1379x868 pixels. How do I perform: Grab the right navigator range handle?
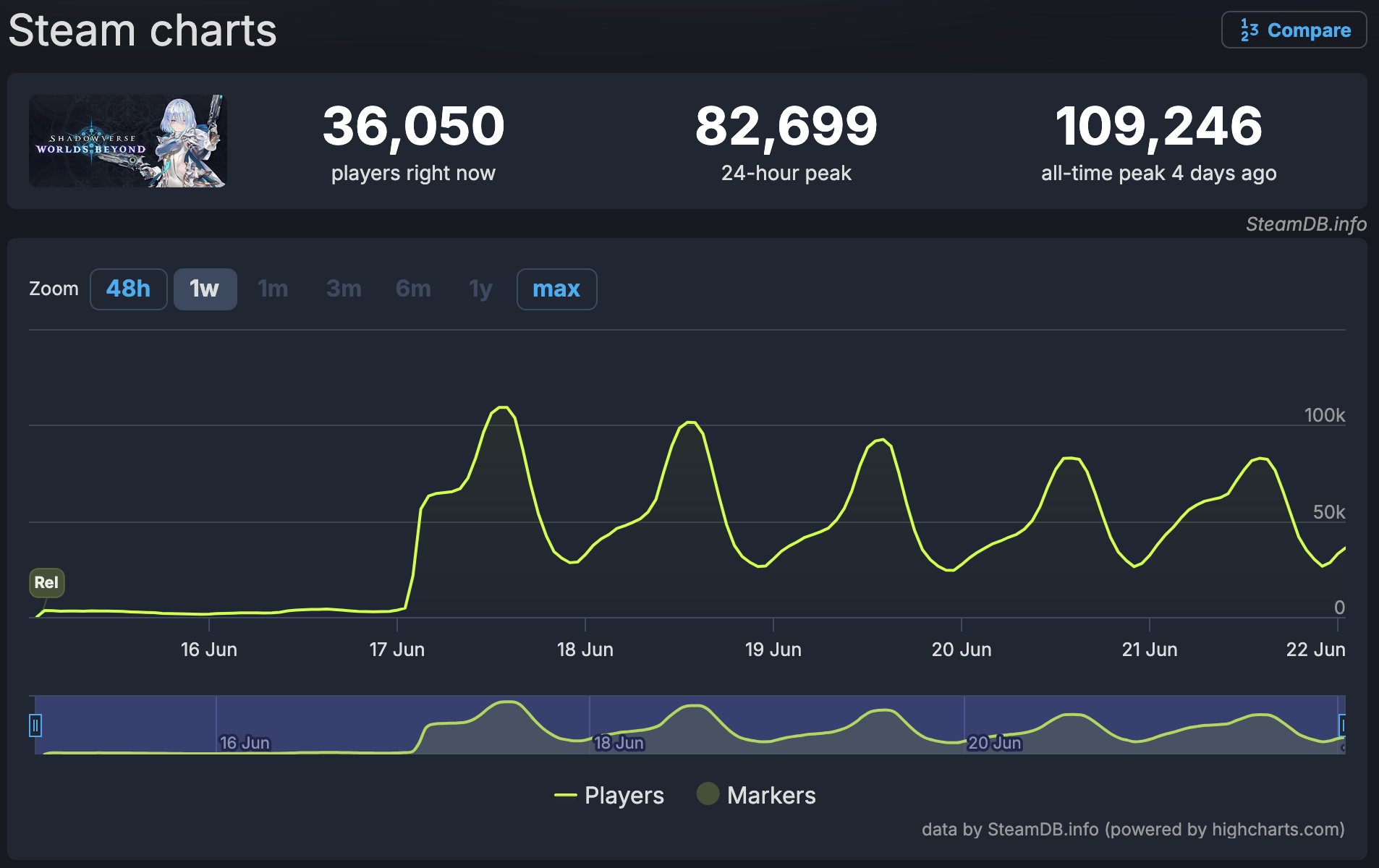1343,725
